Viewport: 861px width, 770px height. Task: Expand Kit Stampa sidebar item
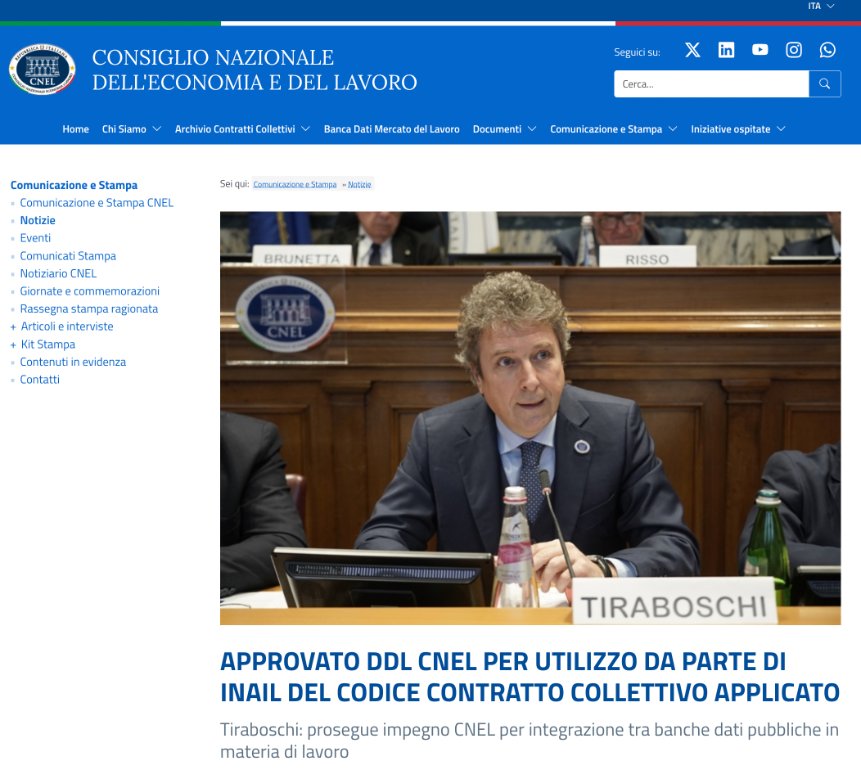pyautogui.click(x=43, y=344)
